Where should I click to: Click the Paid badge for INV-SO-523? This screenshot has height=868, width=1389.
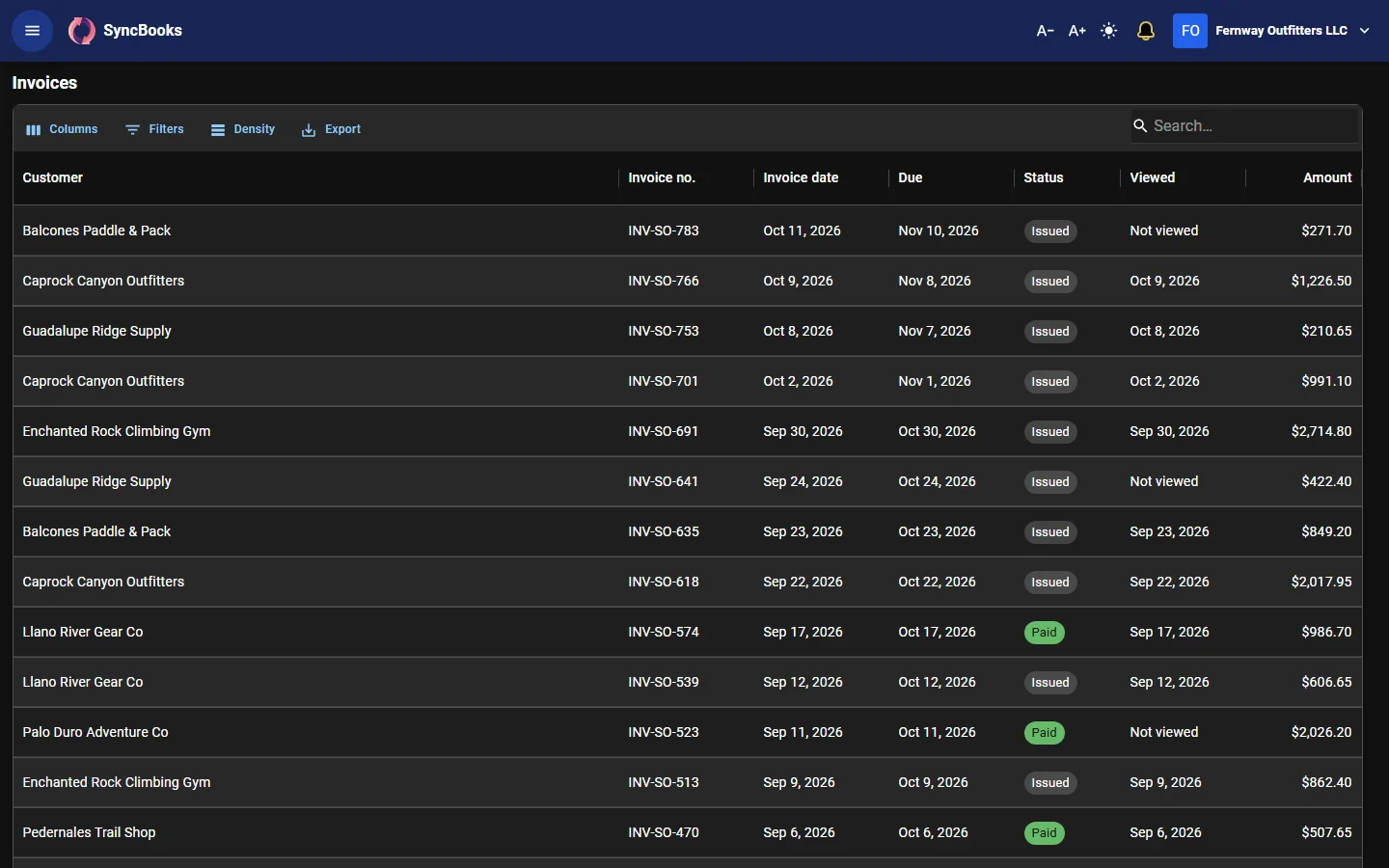(1044, 733)
